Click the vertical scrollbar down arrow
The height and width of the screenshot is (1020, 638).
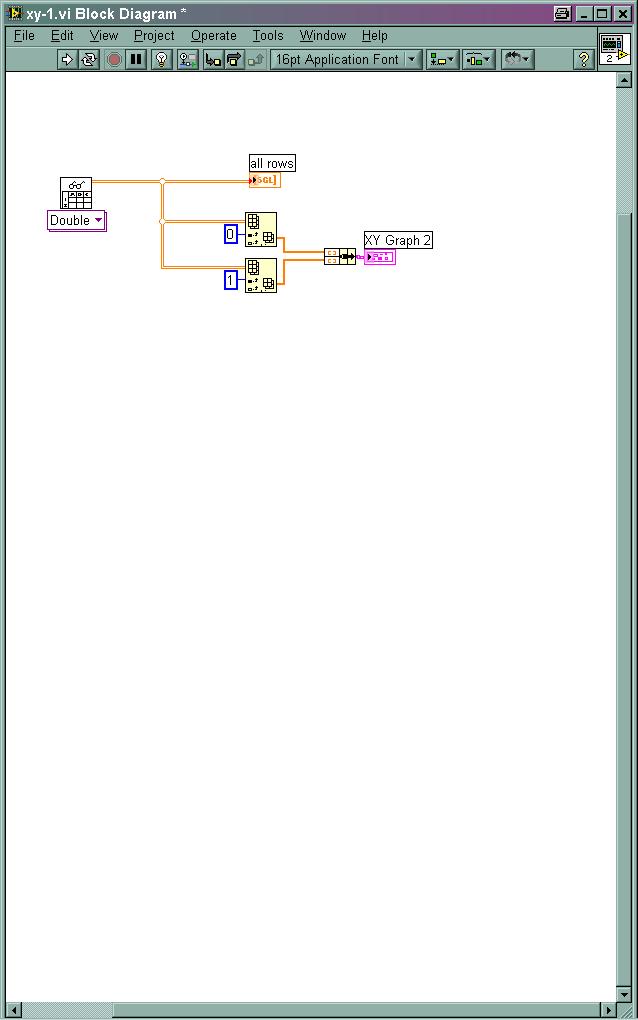coord(624,995)
